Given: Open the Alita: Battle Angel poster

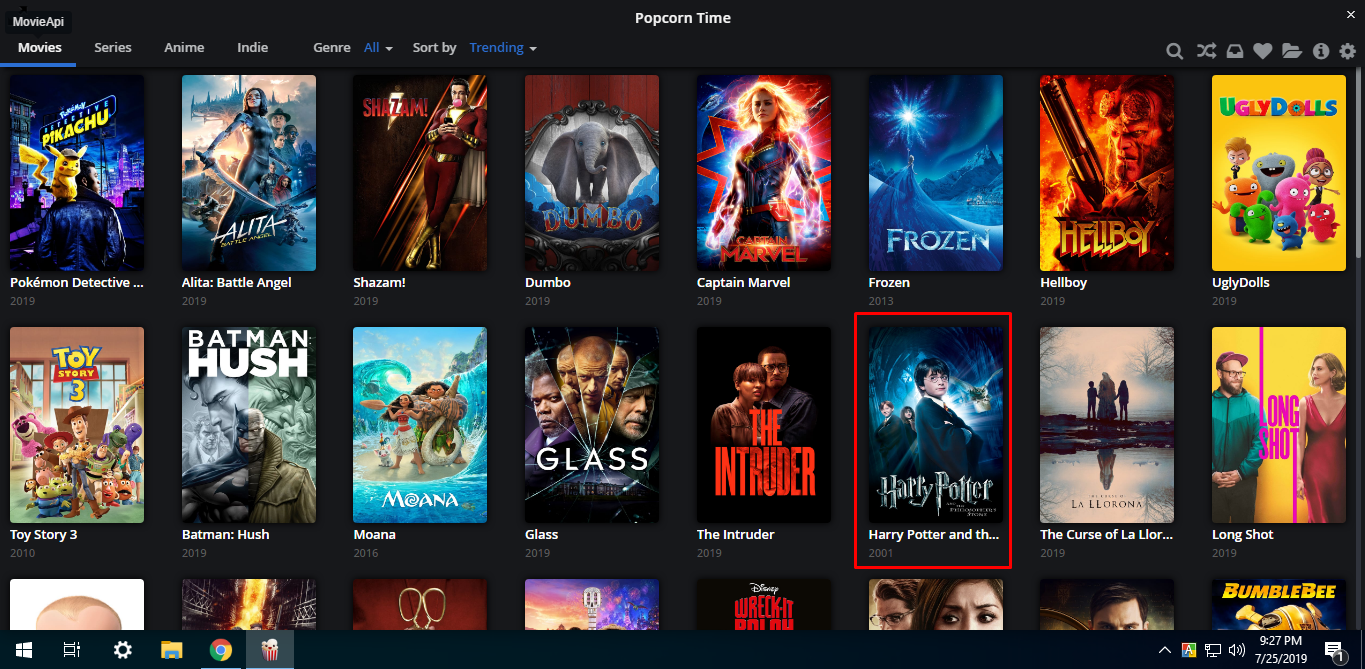Looking at the screenshot, I should click(x=249, y=173).
